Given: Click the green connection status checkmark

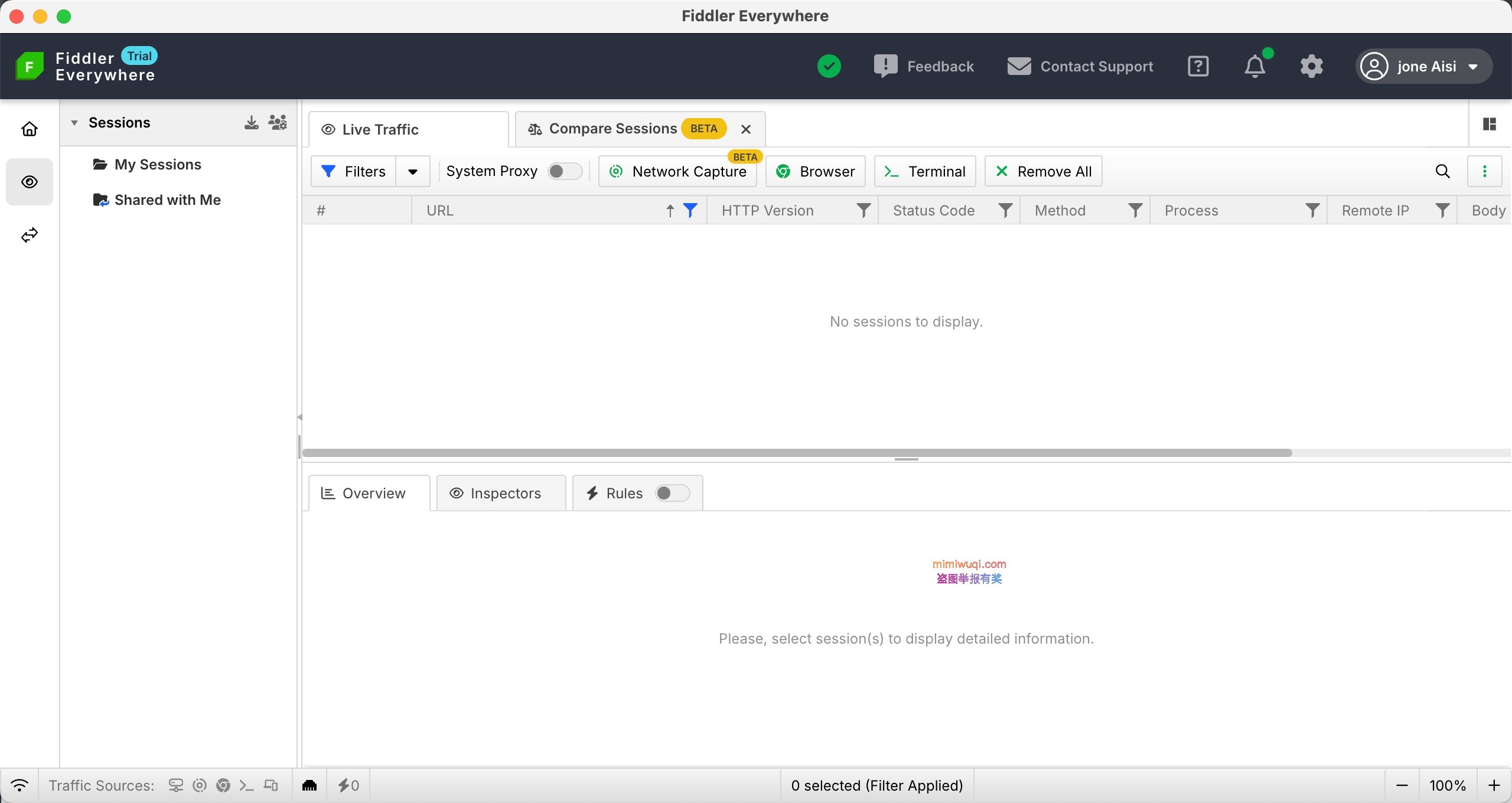Looking at the screenshot, I should click(829, 66).
